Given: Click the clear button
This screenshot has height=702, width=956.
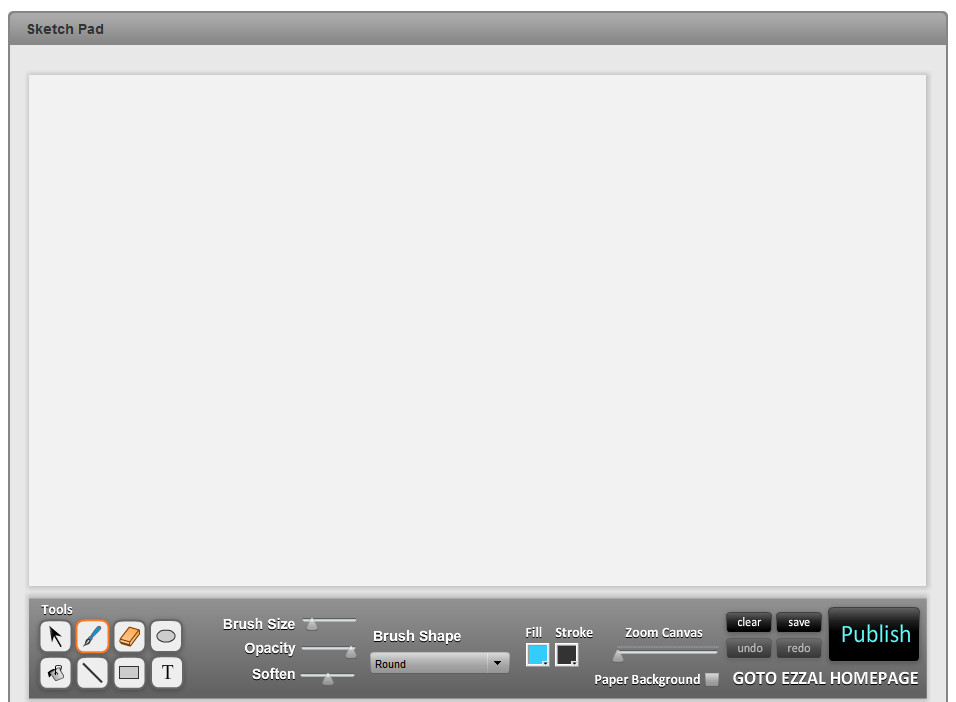Looking at the screenshot, I should click(x=749, y=622).
